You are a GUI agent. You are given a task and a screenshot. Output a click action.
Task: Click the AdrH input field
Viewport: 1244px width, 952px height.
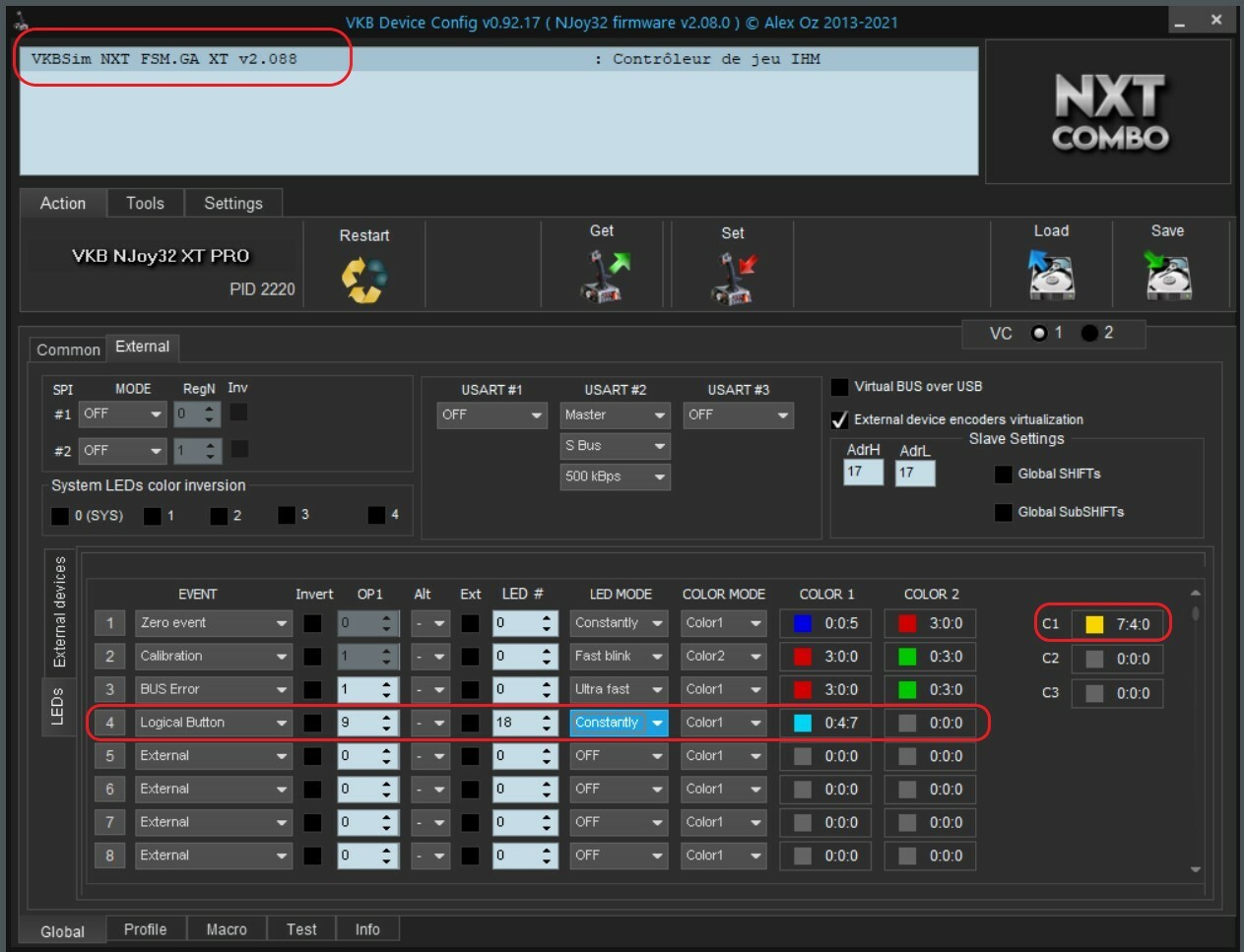point(863,473)
